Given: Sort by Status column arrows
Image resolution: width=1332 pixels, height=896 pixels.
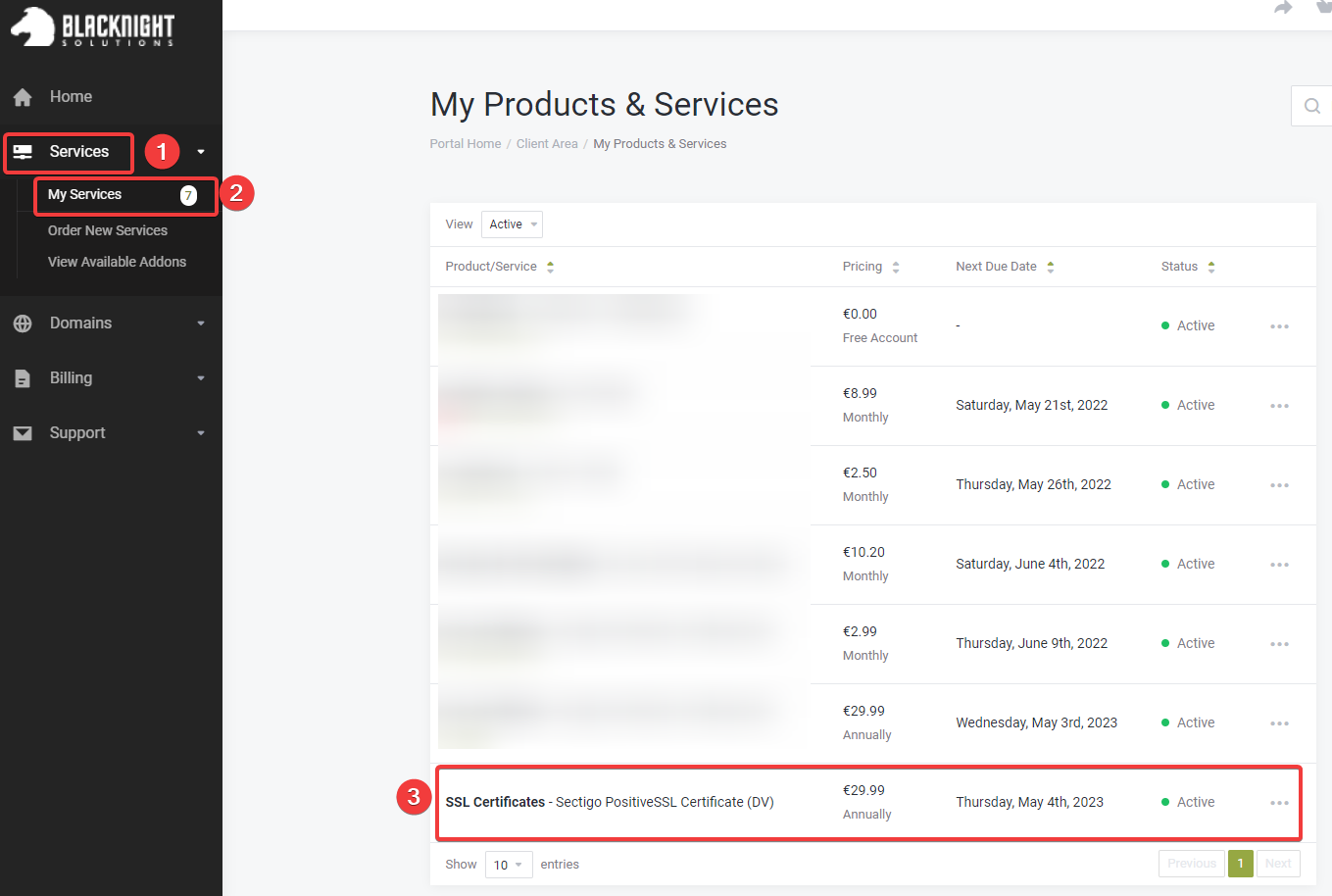Looking at the screenshot, I should [x=1211, y=267].
